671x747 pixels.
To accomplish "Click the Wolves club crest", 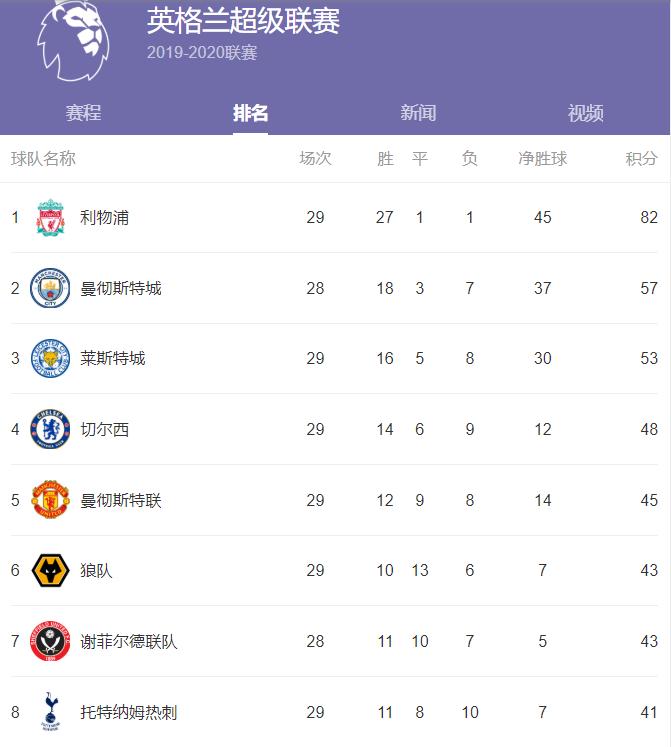I will 50,570.
